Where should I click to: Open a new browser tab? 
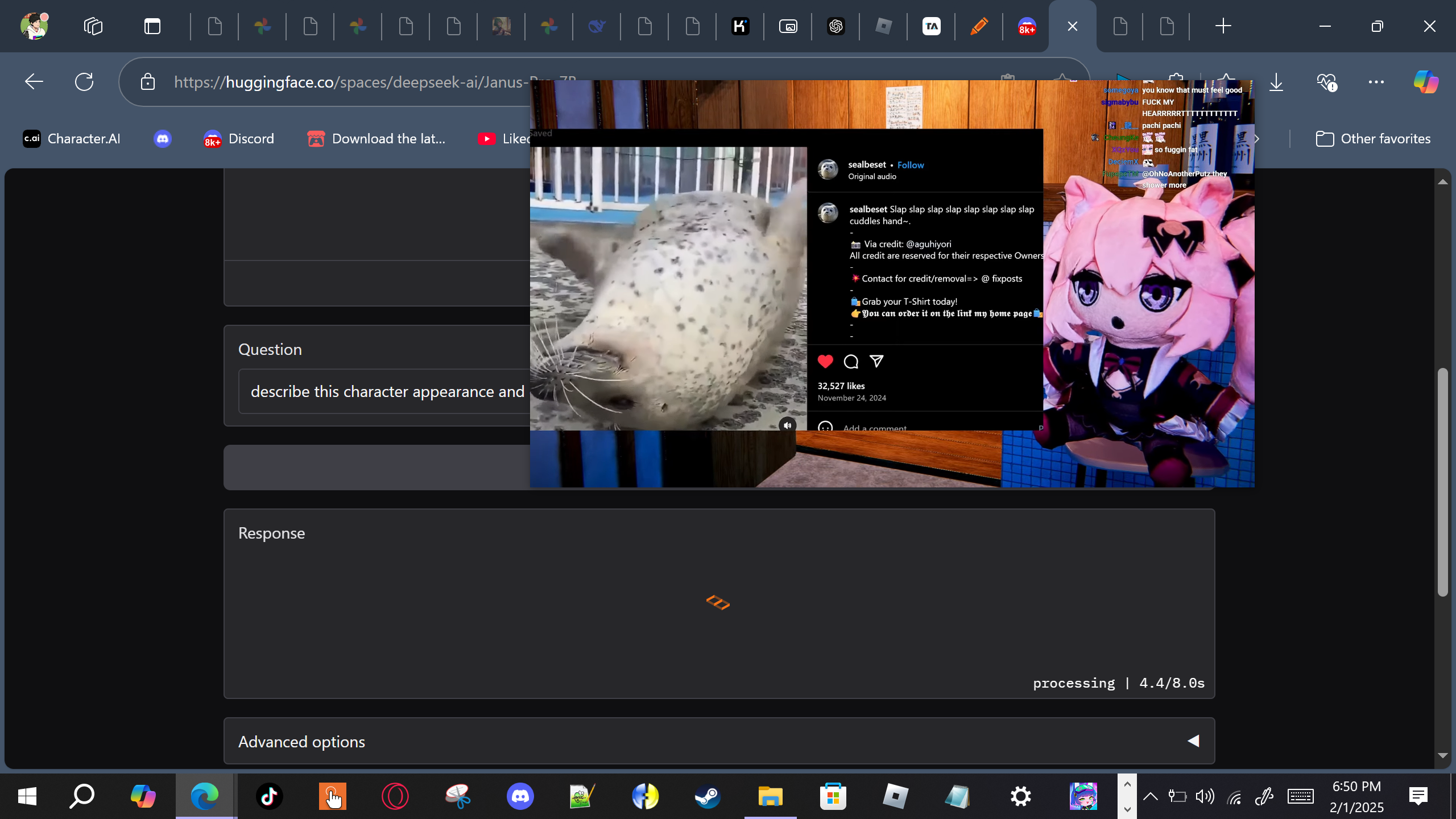[1223, 26]
